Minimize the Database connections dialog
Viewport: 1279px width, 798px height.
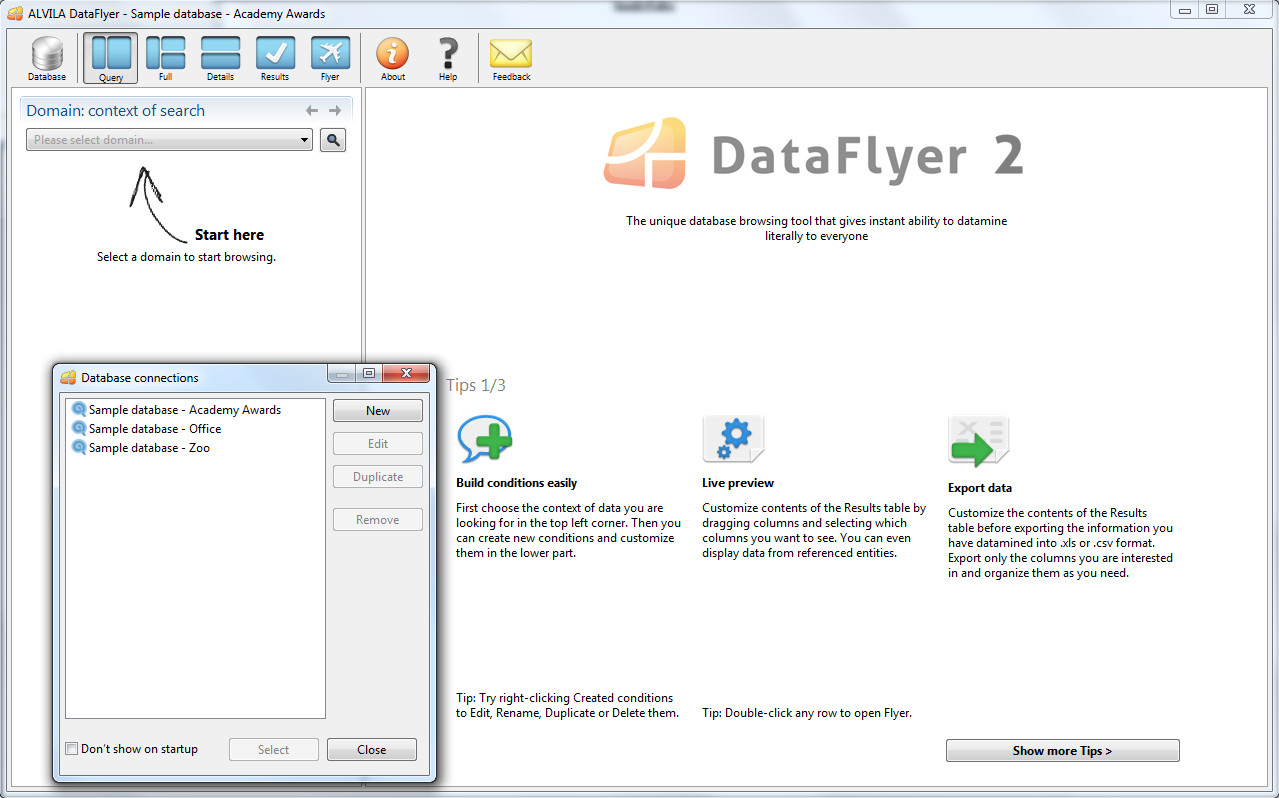pos(343,373)
